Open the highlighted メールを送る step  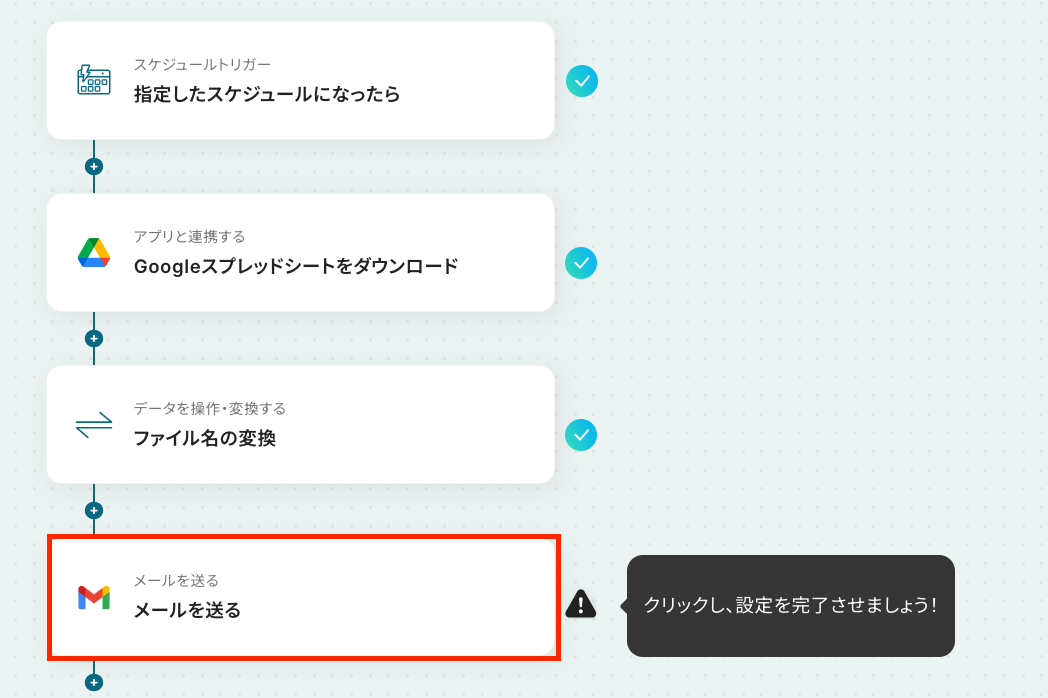(x=303, y=597)
